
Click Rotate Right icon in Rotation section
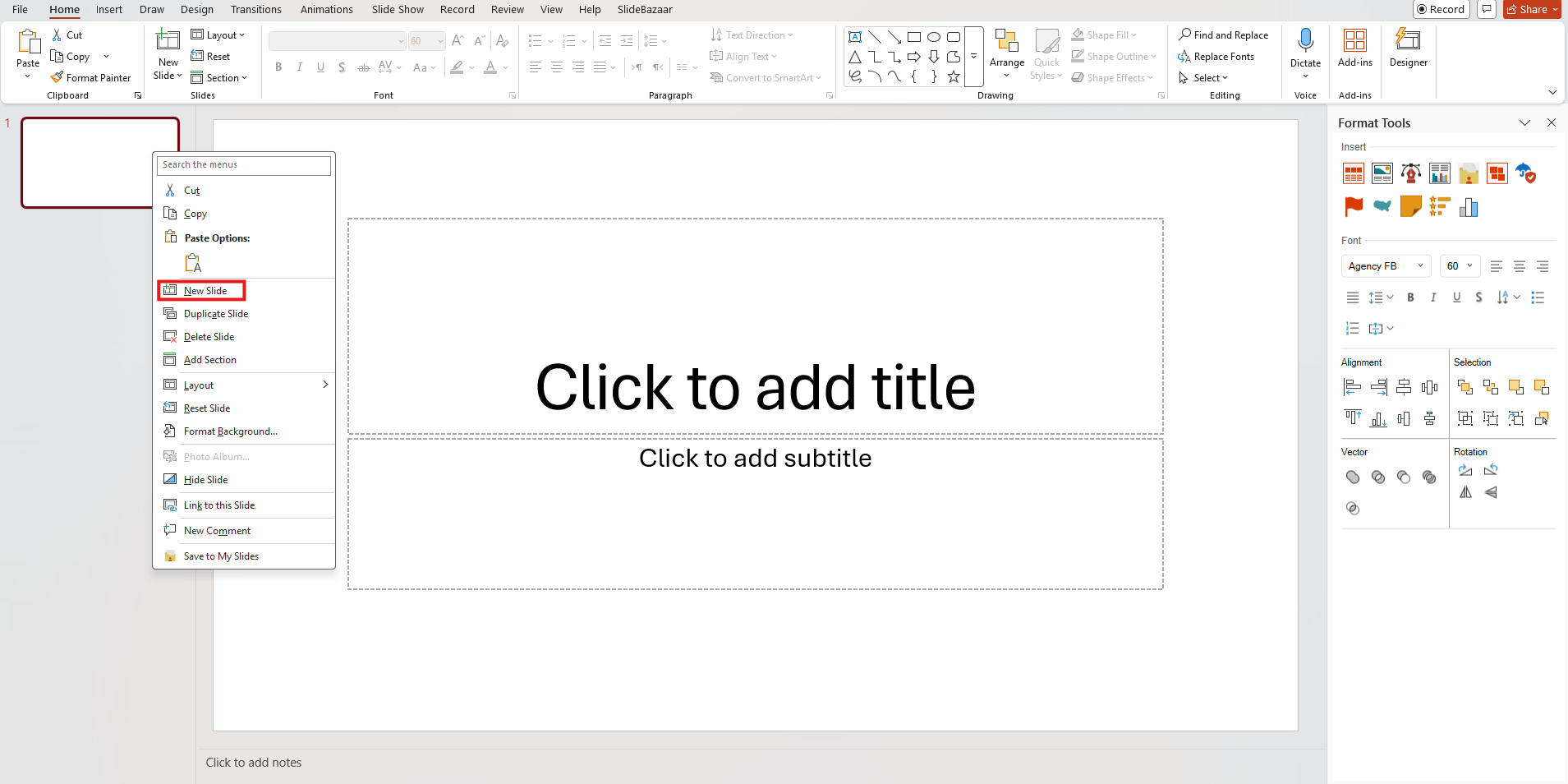point(1465,470)
